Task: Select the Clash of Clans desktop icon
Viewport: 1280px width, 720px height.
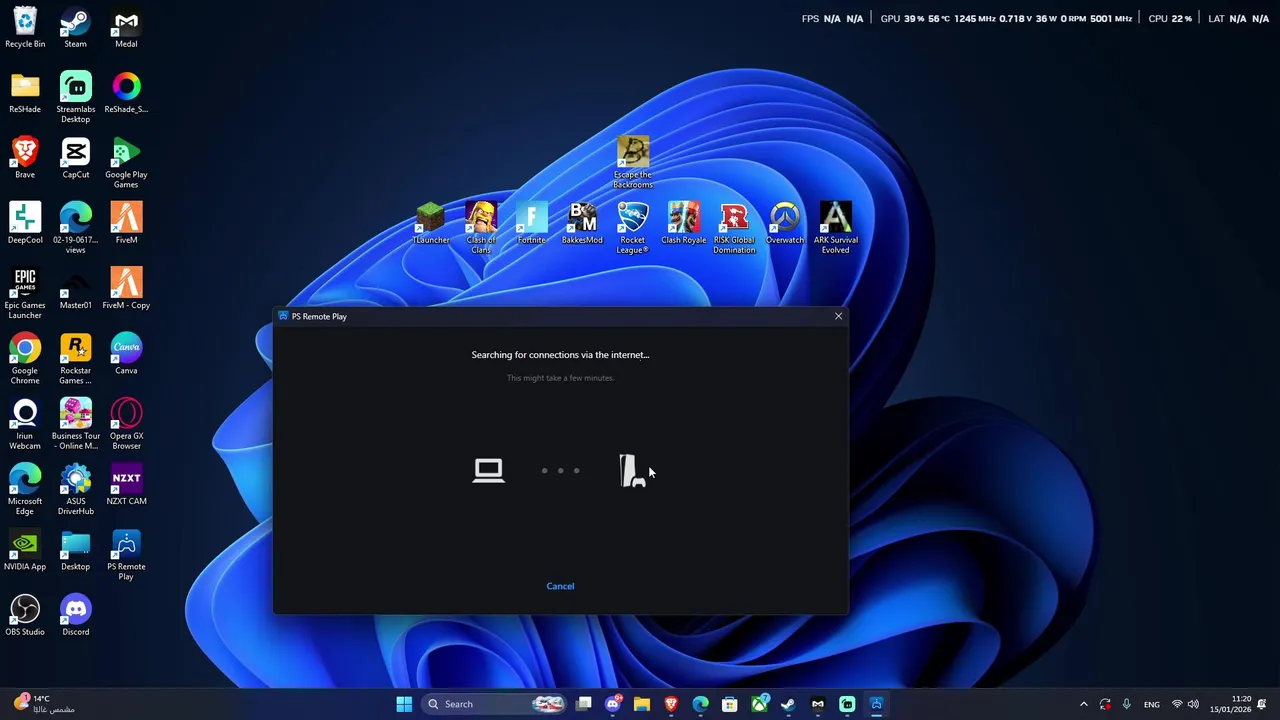Action: coord(481,228)
